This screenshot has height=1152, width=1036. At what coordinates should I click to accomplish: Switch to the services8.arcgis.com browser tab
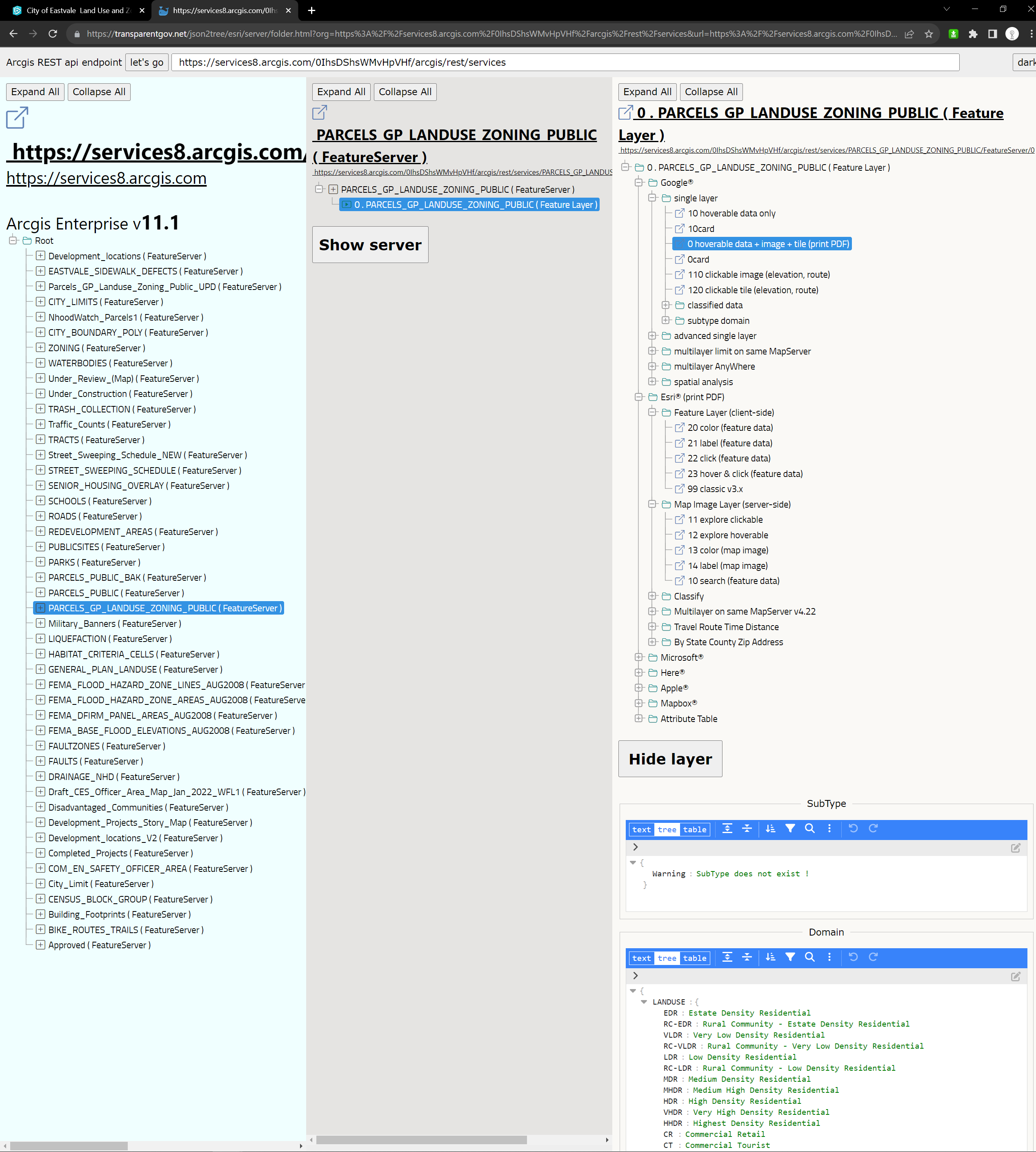[225, 10]
